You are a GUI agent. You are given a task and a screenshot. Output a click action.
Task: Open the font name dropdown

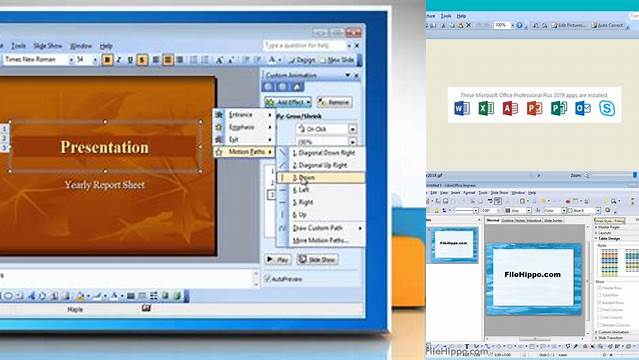(x=71, y=60)
